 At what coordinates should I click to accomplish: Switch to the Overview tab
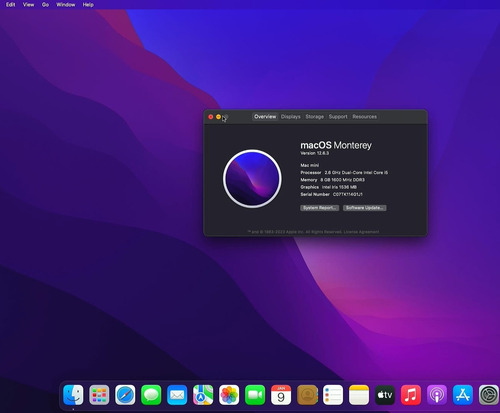(x=265, y=117)
